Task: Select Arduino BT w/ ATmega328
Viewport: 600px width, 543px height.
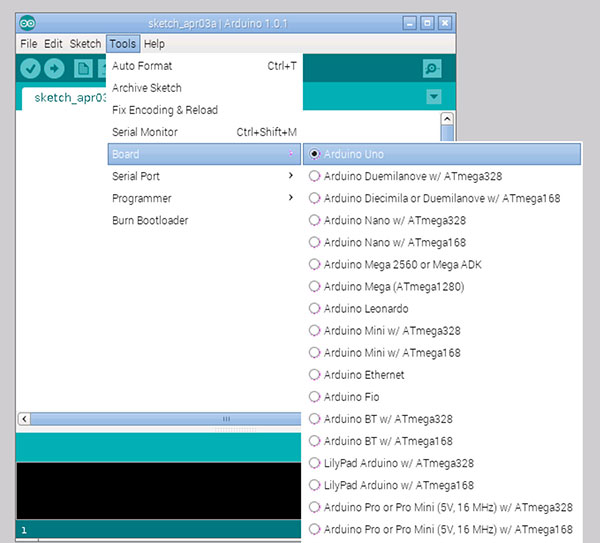Action: [x=442, y=419]
